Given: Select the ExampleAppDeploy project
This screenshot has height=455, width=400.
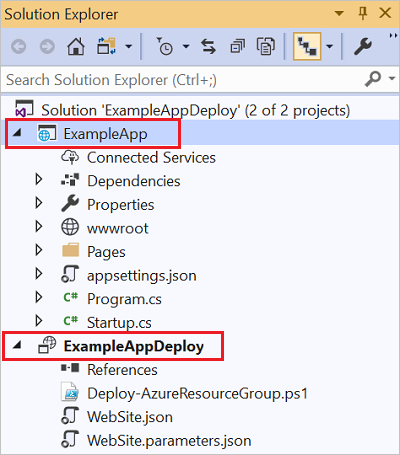Looking at the screenshot, I should (134, 347).
